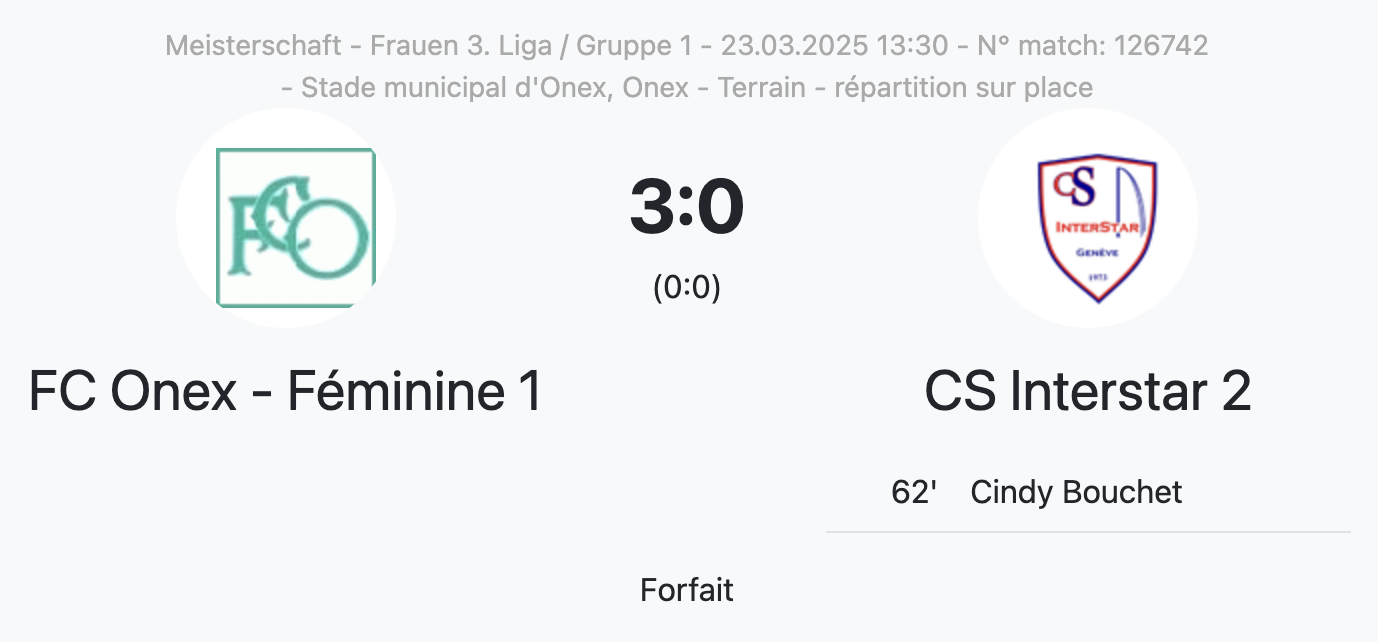Click the CS Interstar shield crest
The image size is (1378, 642).
pos(1097,226)
